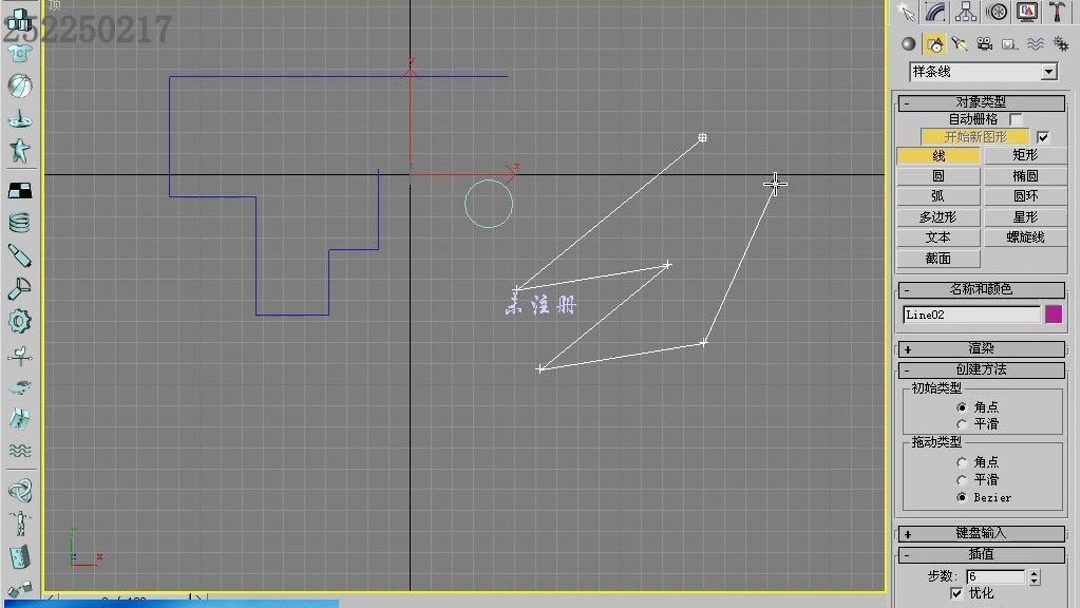Select the 平滑 smooth initial type radio
Viewport: 1080px width, 608px height.
point(962,424)
